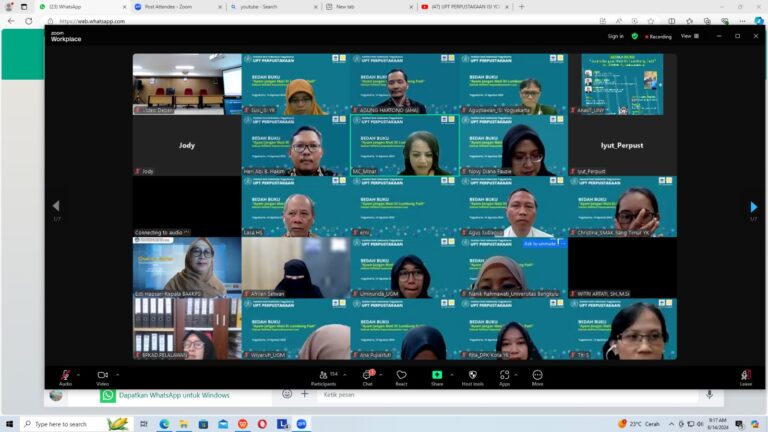
Task: Click the Windows taskbar search box
Action: coord(68,424)
